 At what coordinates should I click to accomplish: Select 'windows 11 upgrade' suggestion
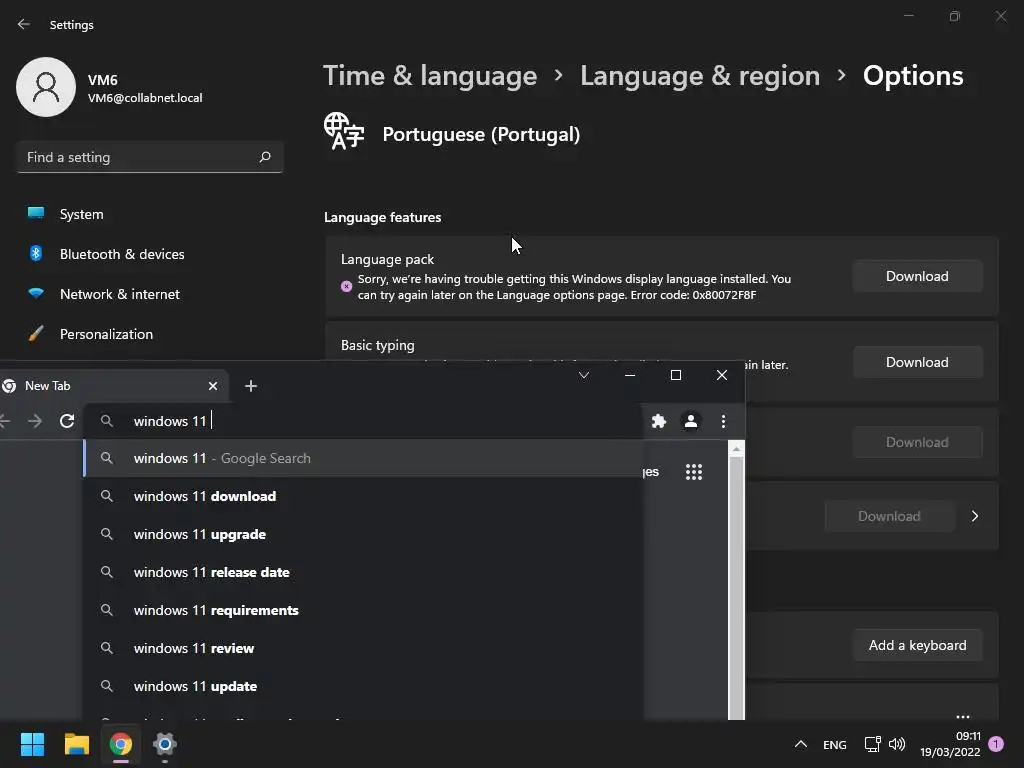point(363,534)
